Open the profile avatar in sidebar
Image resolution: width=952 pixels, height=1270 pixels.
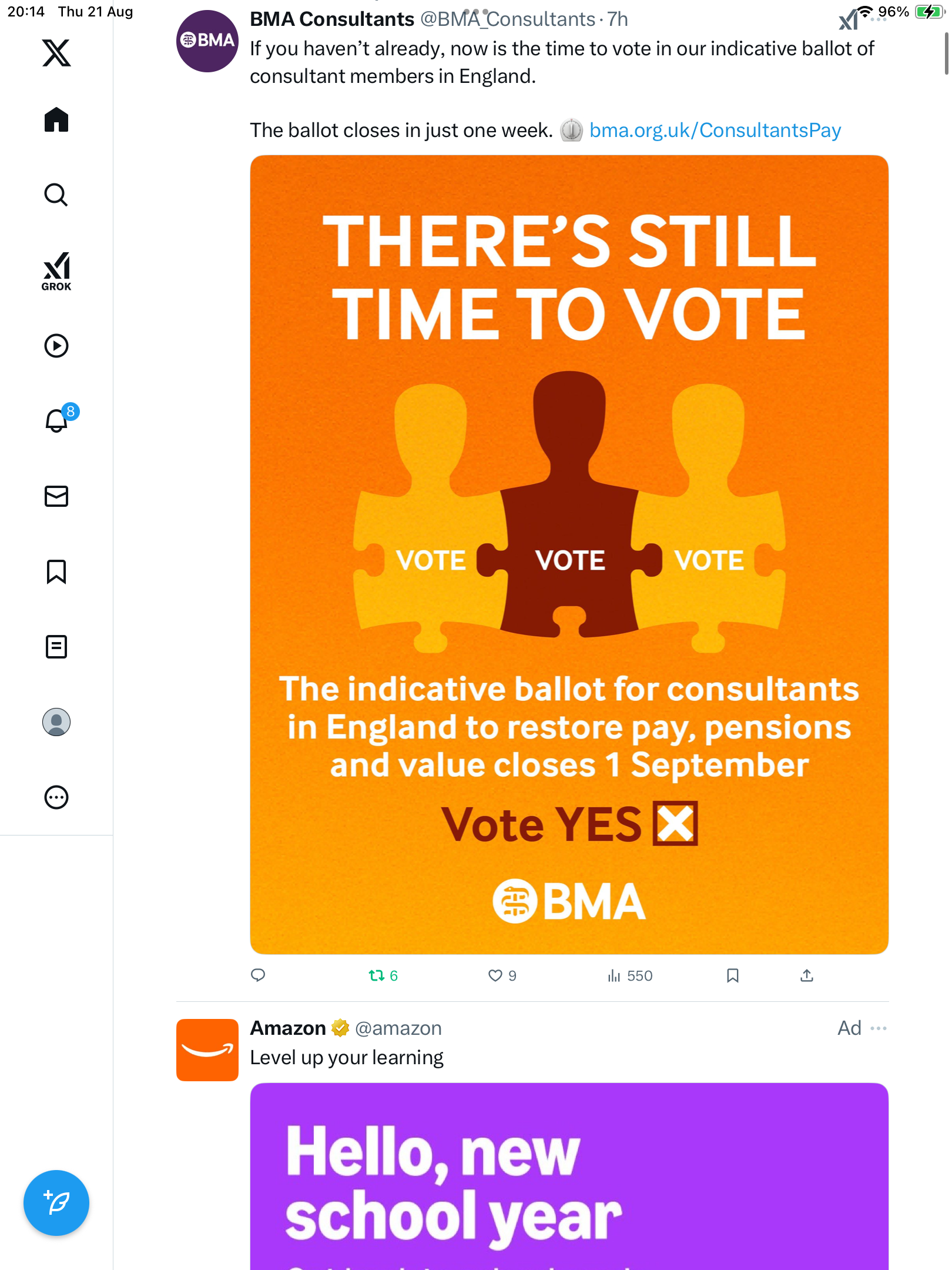coord(56,722)
